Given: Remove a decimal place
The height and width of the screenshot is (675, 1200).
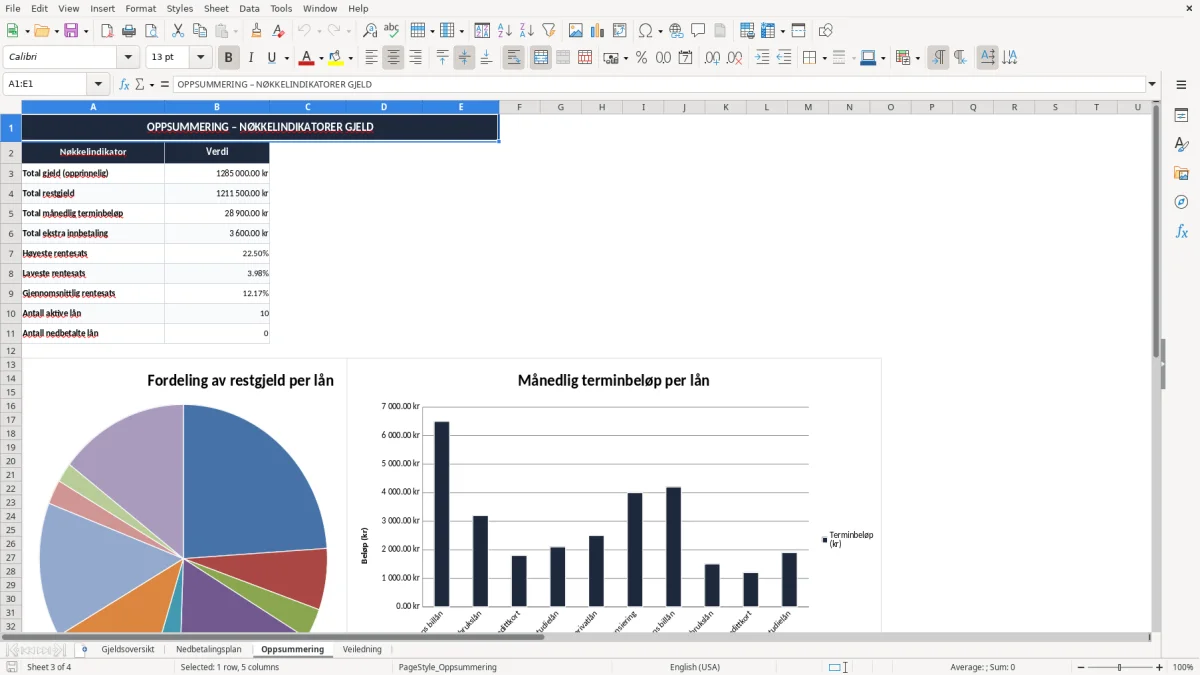Looking at the screenshot, I should [735, 58].
